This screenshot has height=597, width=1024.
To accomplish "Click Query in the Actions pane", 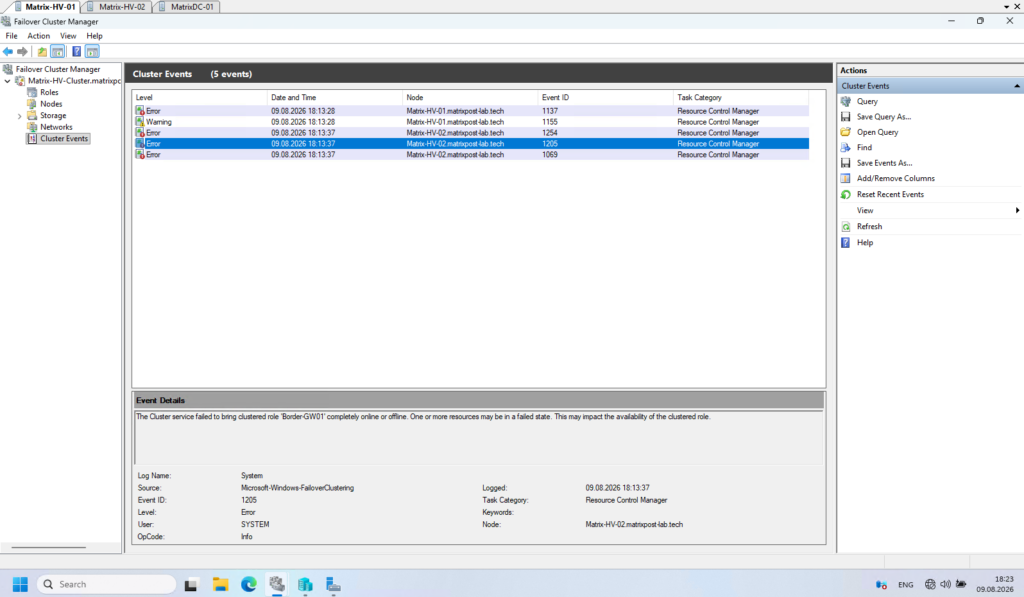I will [x=867, y=101].
